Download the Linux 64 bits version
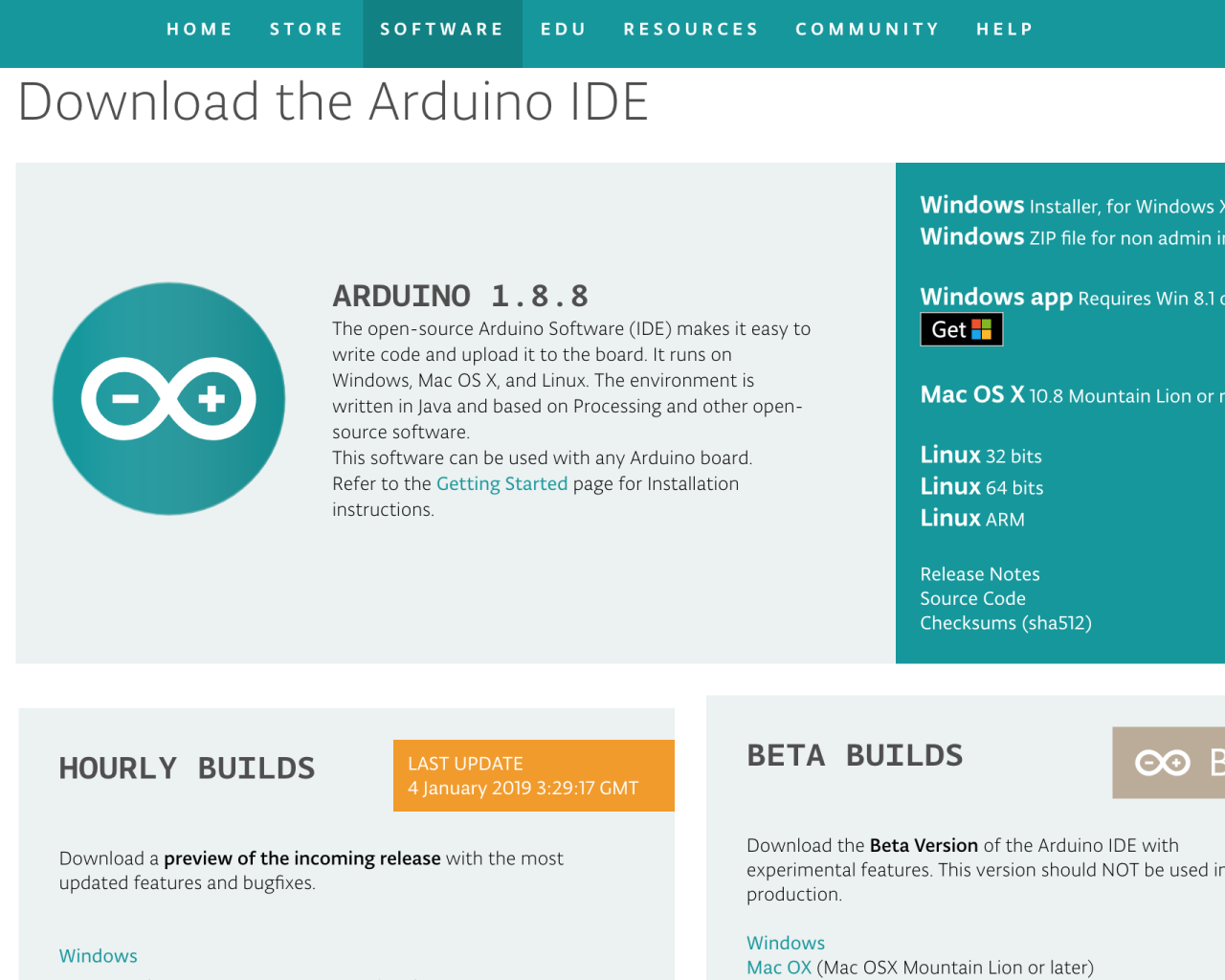 (982, 487)
